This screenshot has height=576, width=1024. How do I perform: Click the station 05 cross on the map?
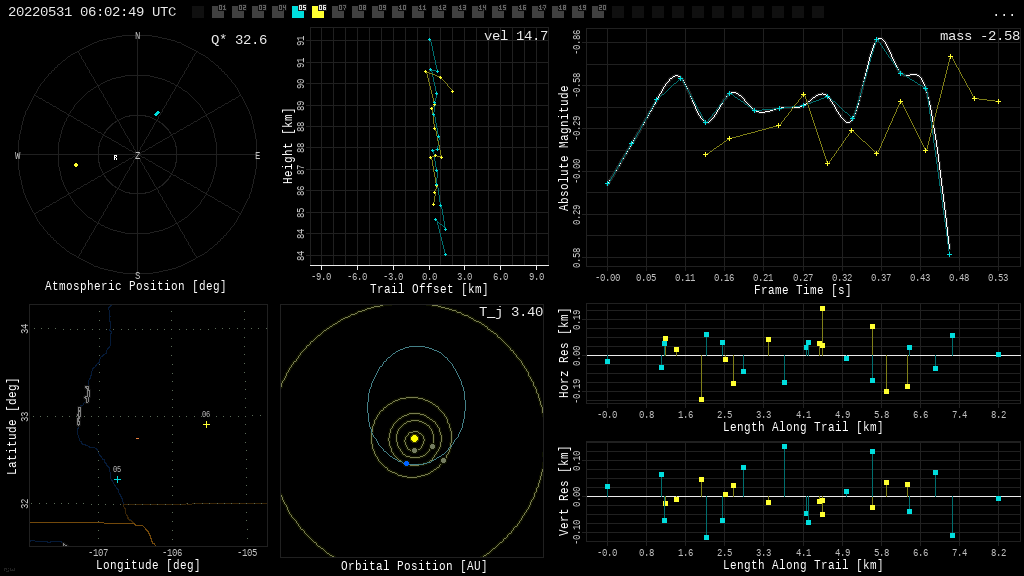coord(117,479)
